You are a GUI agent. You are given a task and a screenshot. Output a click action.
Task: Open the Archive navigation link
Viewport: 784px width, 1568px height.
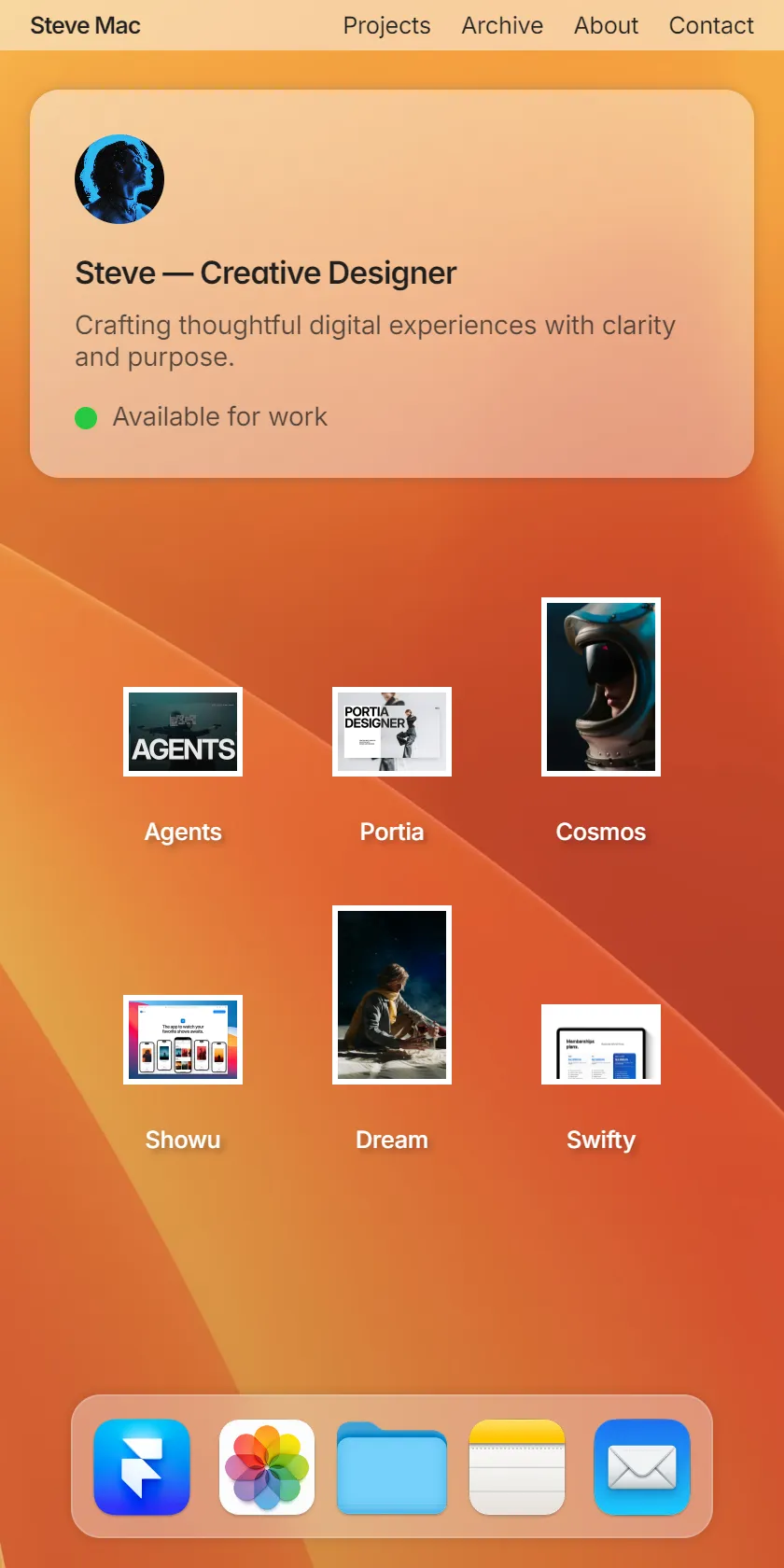502,25
